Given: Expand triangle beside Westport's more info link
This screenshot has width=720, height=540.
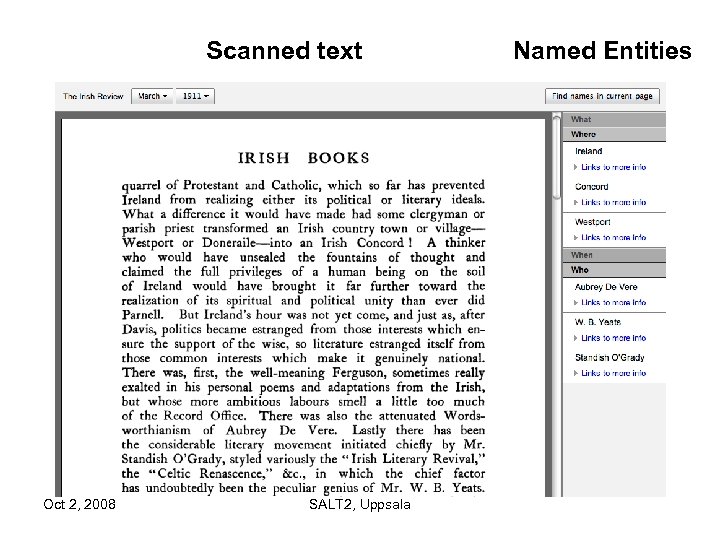Looking at the screenshot, I should click(576, 237).
